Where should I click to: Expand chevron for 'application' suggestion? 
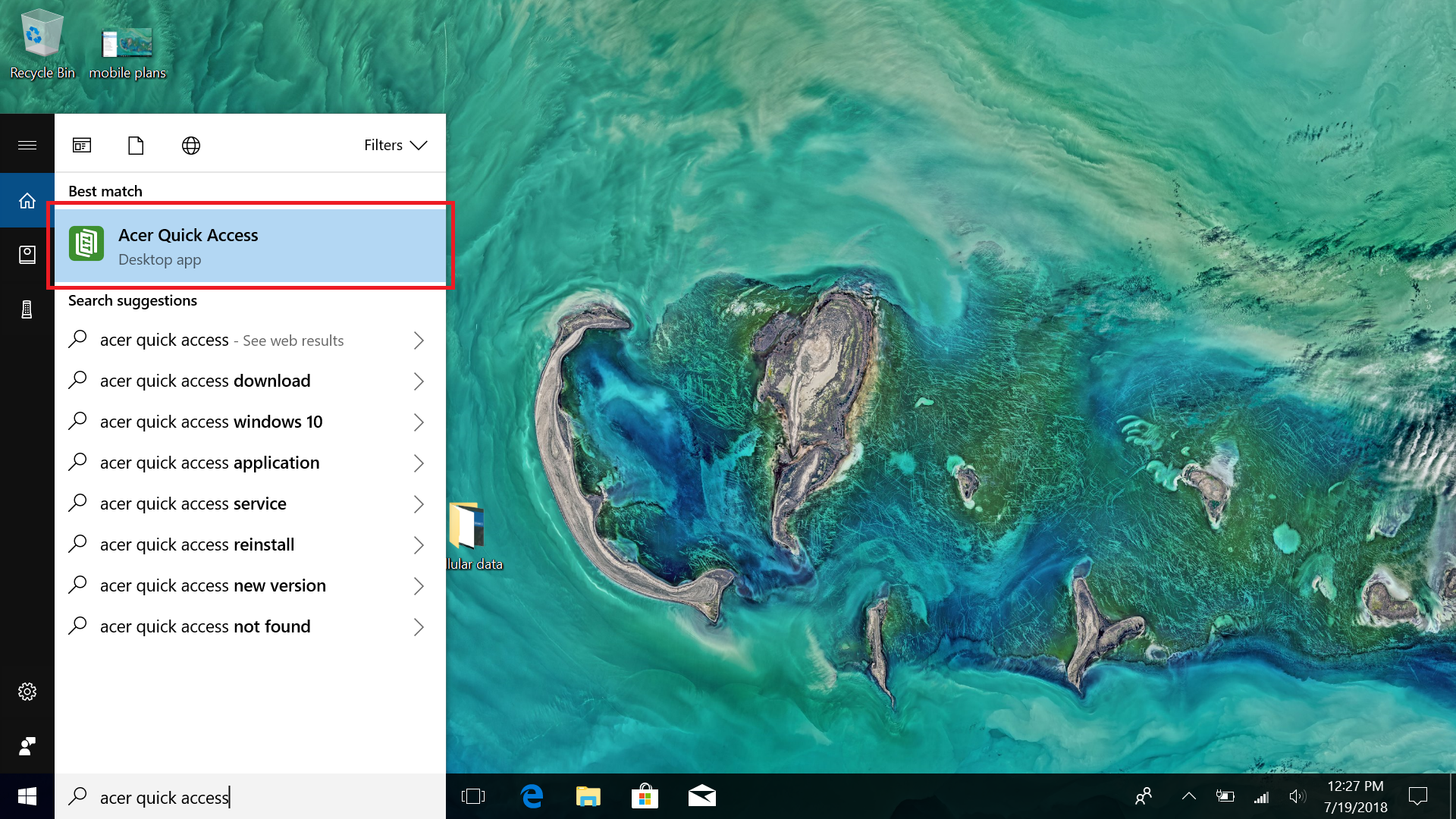click(x=419, y=463)
